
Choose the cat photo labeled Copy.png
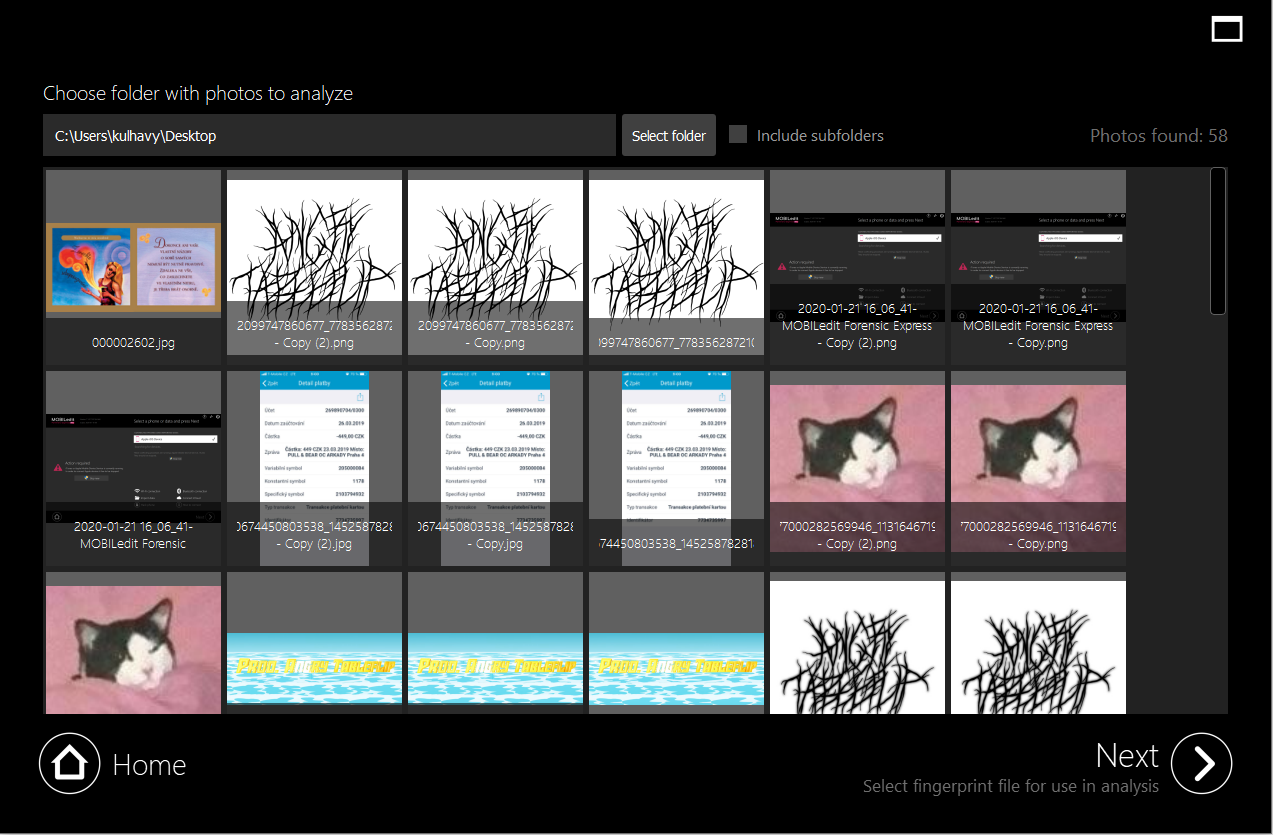[x=1038, y=467]
